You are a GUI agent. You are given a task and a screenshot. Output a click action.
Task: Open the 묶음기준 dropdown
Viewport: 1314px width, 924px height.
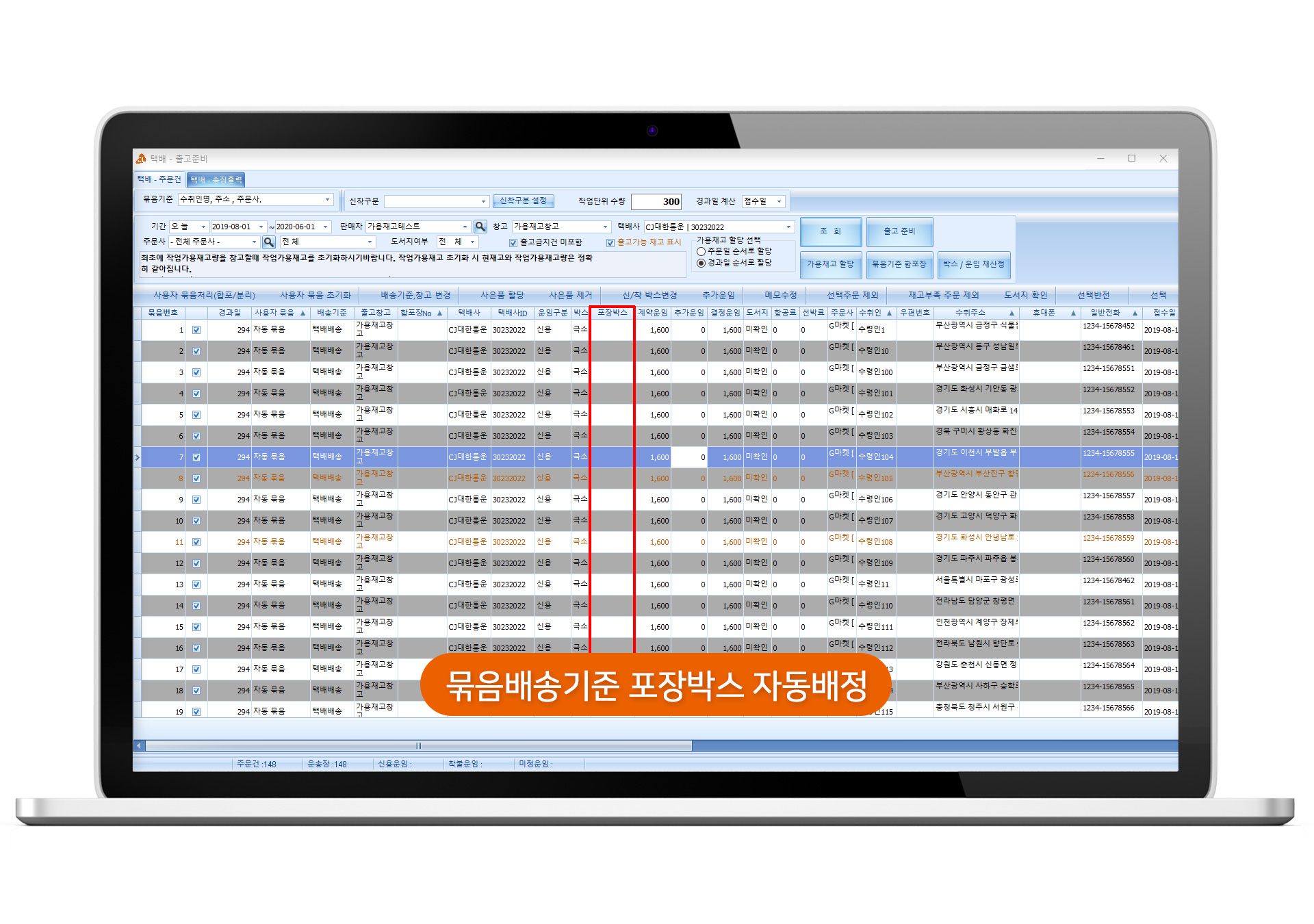[x=327, y=199]
